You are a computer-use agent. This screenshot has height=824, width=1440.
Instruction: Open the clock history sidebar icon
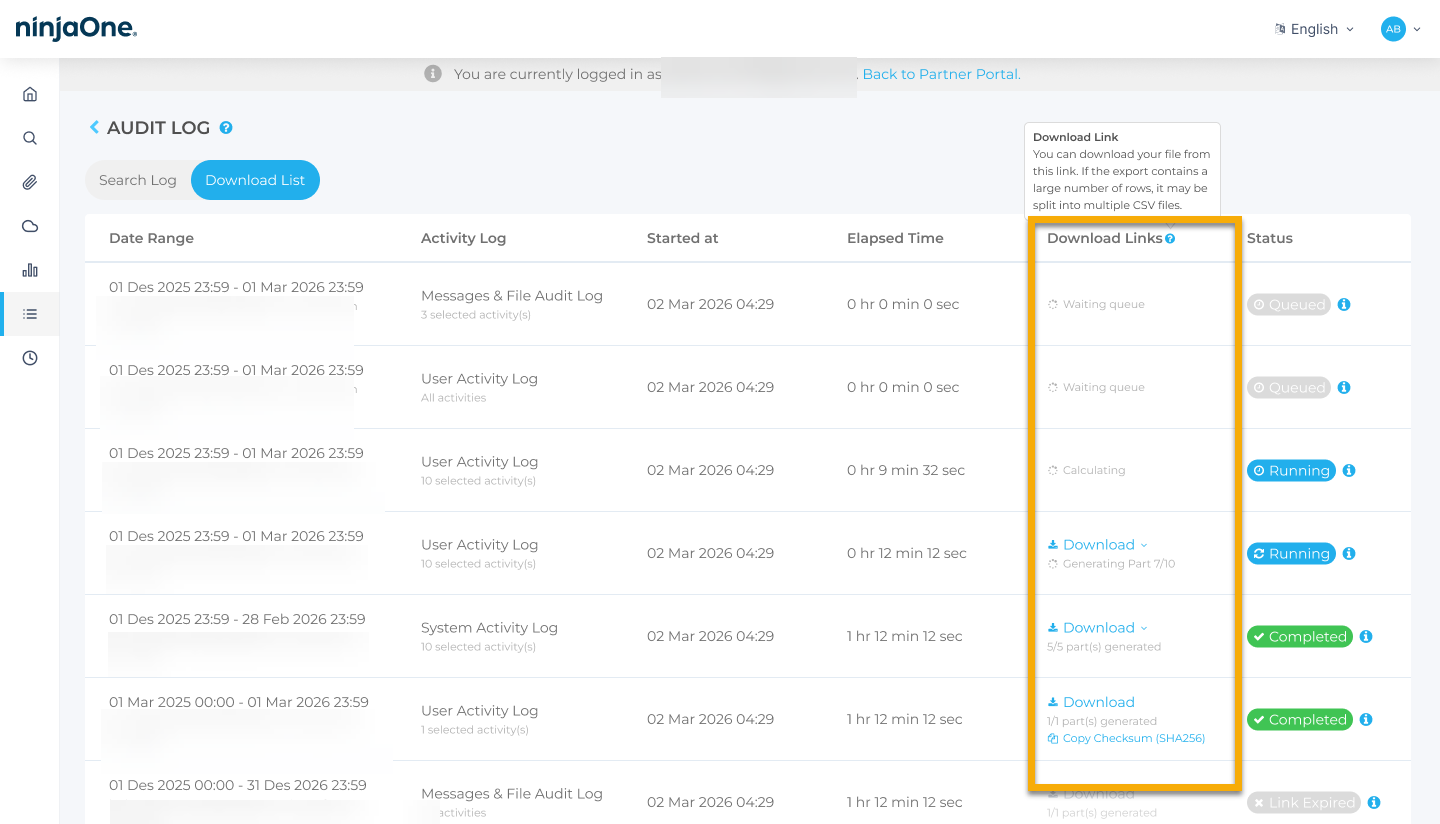[x=30, y=358]
